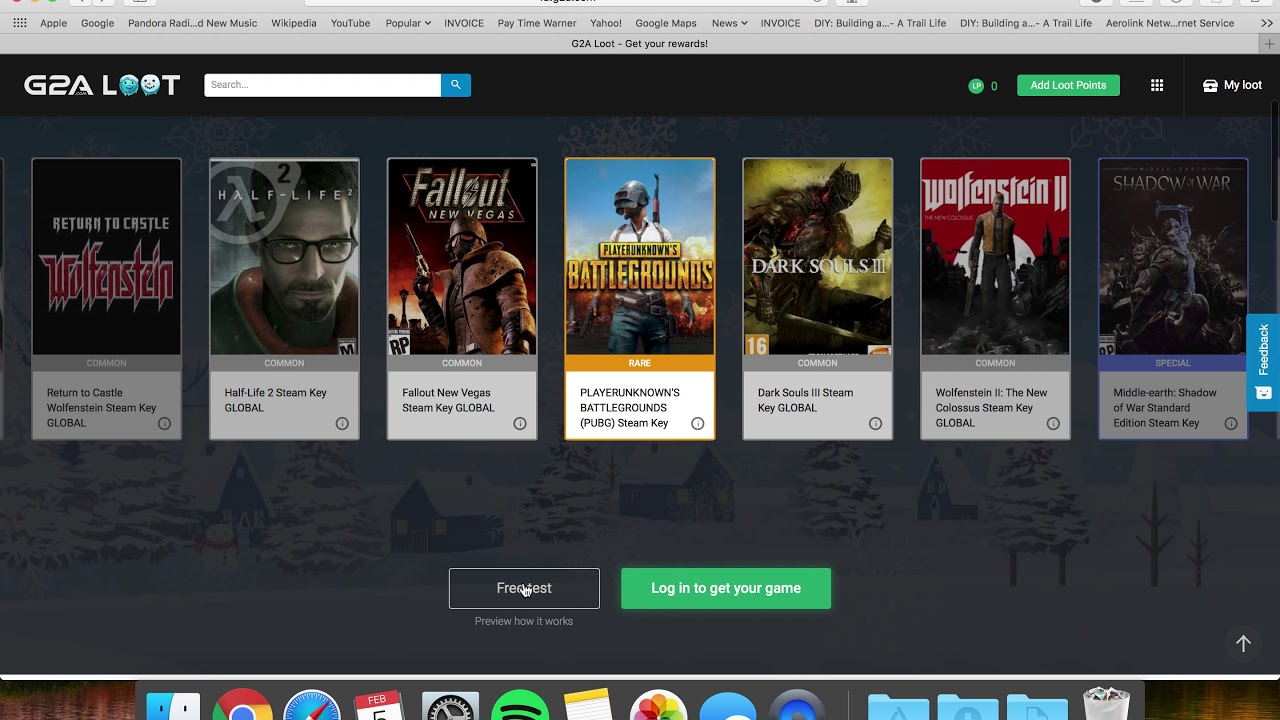1280x720 pixels.
Task: Select the Fallout New Vegas cover
Action: point(462,257)
